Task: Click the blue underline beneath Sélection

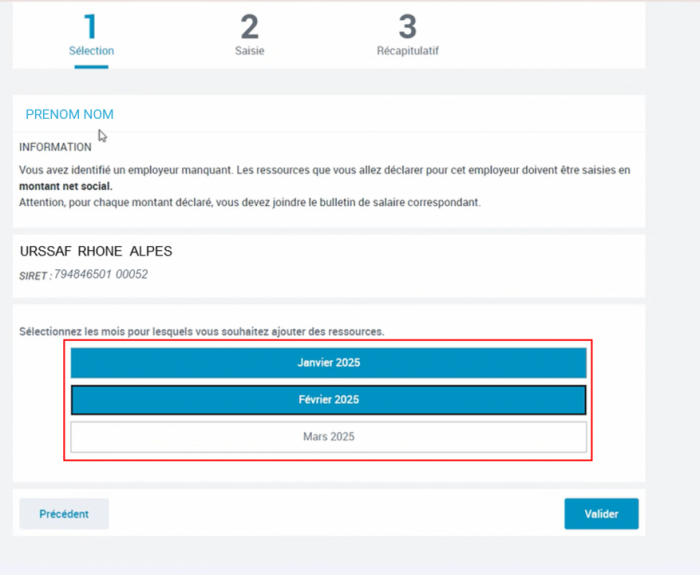Action: pyautogui.click(x=91, y=66)
